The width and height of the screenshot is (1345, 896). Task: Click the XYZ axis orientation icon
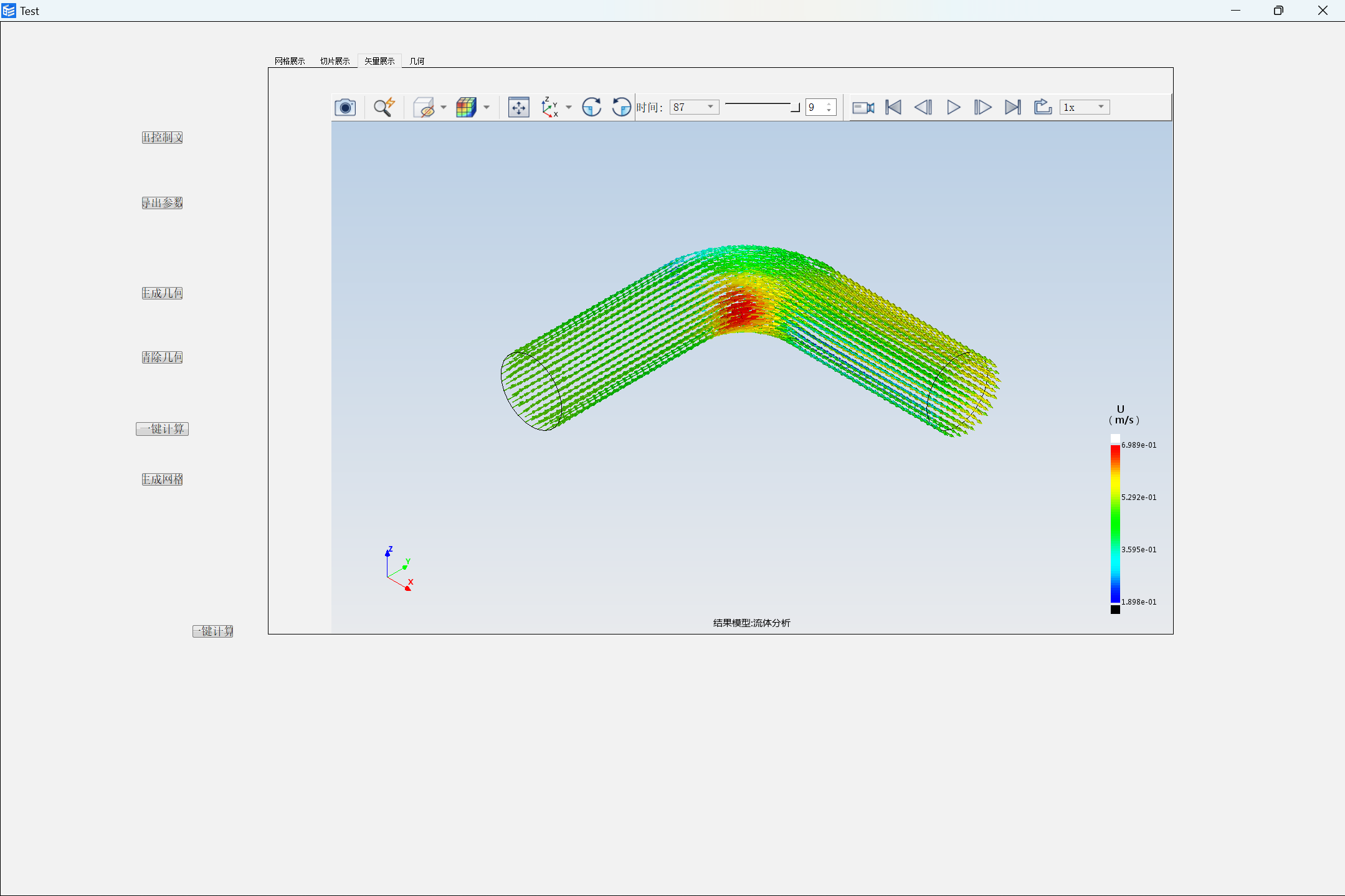point(549,107)
